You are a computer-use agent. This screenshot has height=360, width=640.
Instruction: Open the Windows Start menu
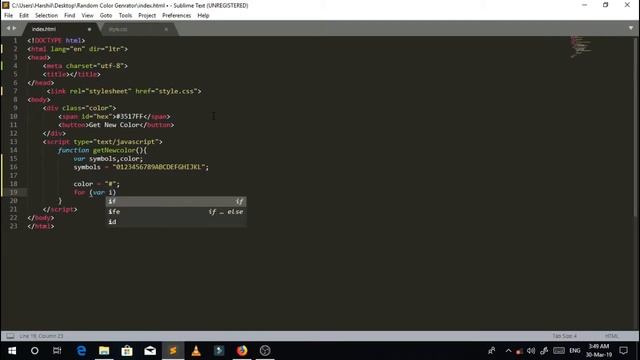tap(12, 351)
